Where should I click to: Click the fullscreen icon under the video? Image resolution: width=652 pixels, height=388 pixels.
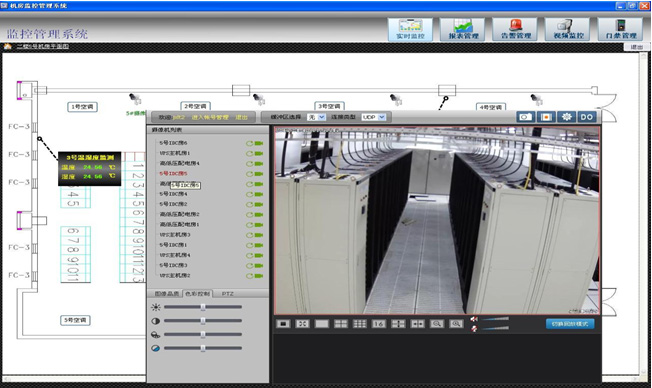tap(302, 324)
